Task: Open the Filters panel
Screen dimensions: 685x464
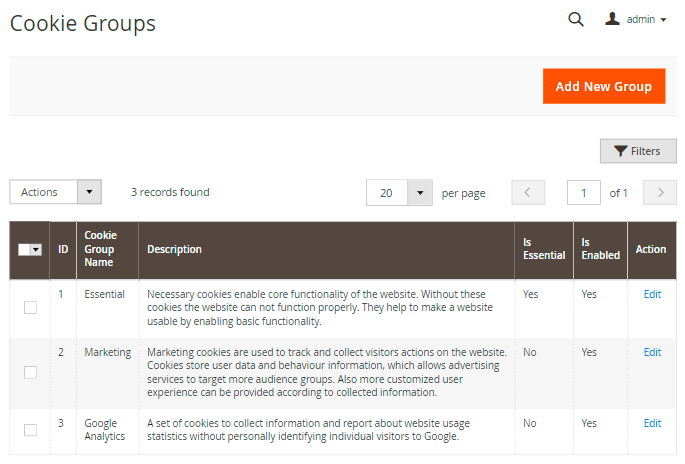Action: (638, 151)
